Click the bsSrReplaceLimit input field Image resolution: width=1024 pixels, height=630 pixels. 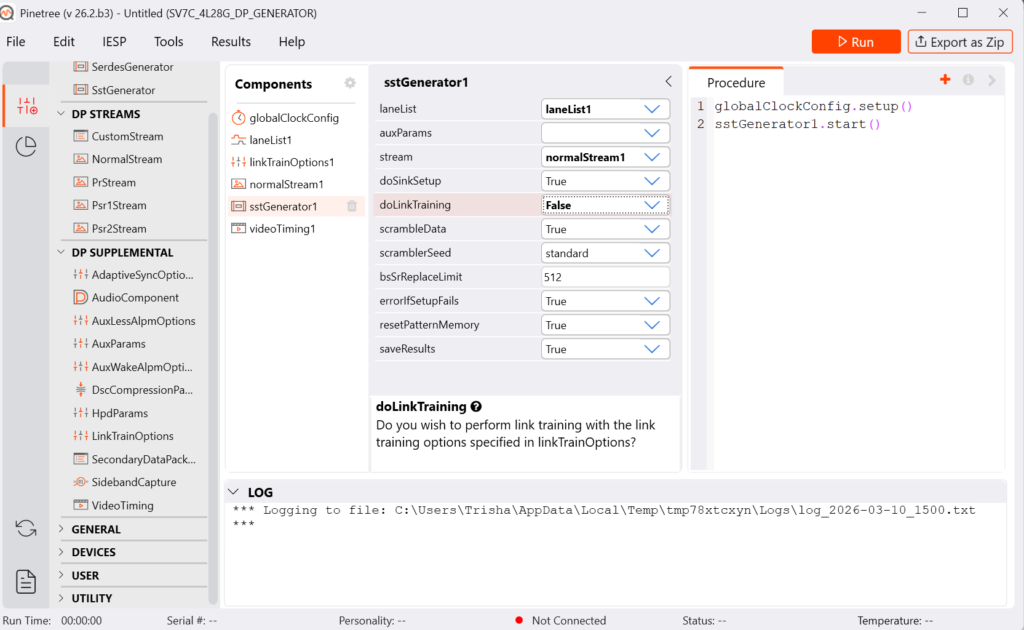[x=605, y=277]
